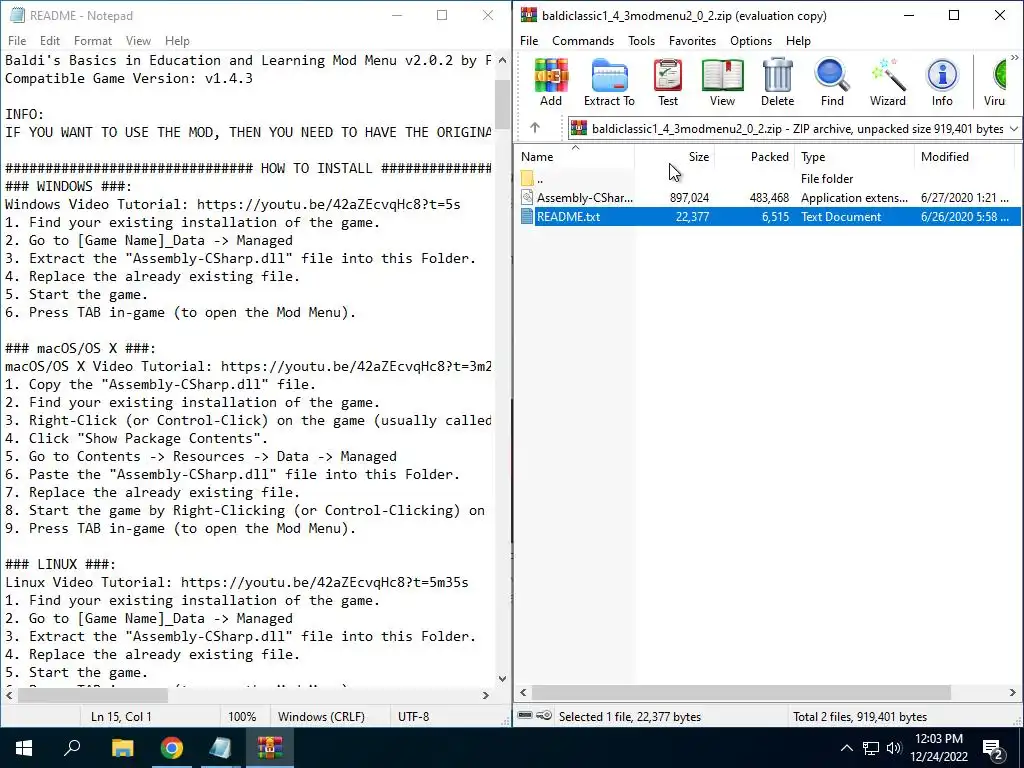Click Notepad horizontal scroll right arrow

coord(485,696)
